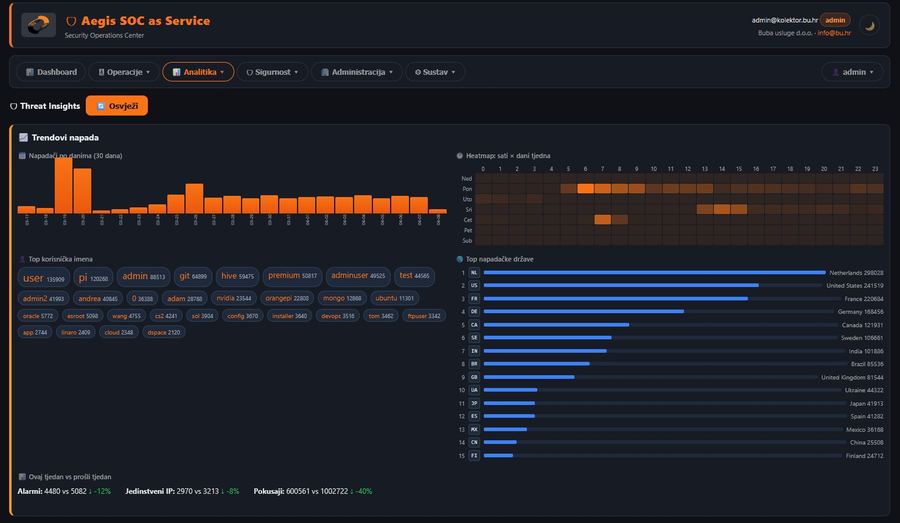Click the NL country code badge

[474, 272]
